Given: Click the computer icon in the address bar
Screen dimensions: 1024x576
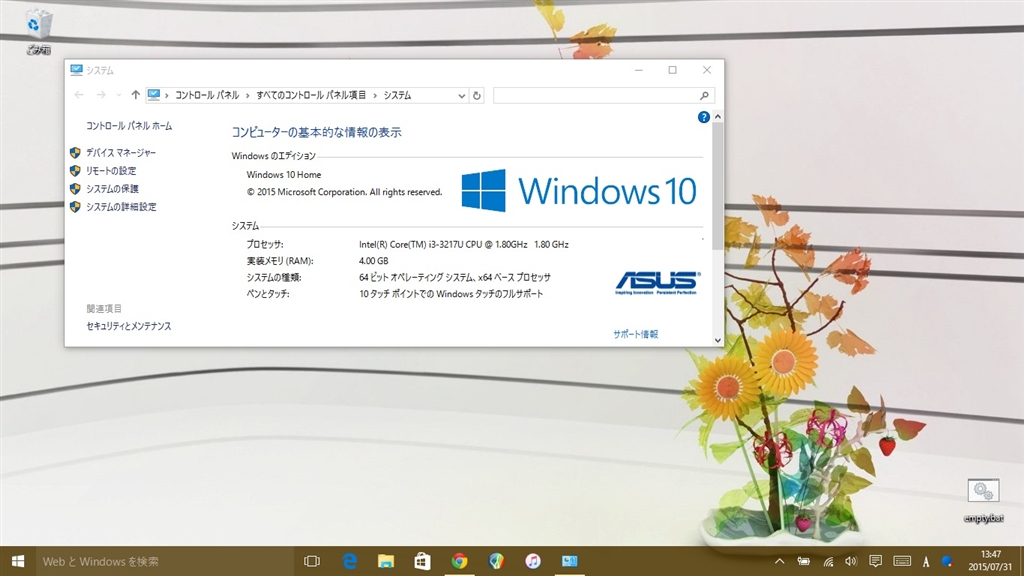Looking at the screenshot, I should click(153, 95).
